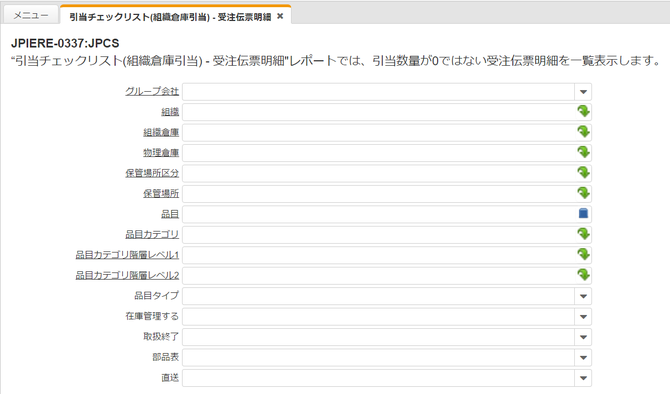Screen dimensions: 670x394
Task: Click the report description sentence text
Action: click(x=336, y=61)
